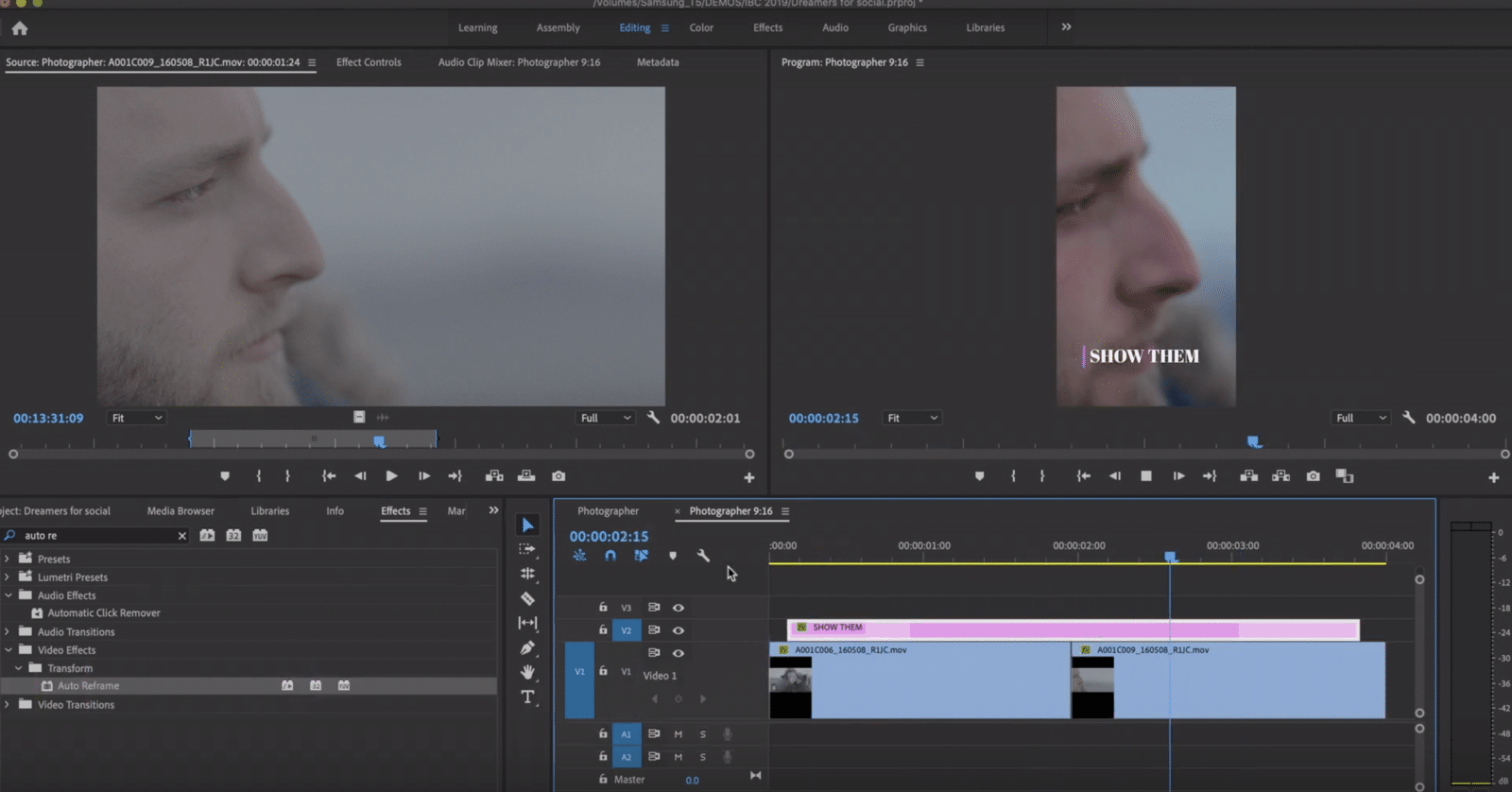The width and height of the screenshot is (1512, 792).
Task: Select the Pen tool
Action: point(527,647)
